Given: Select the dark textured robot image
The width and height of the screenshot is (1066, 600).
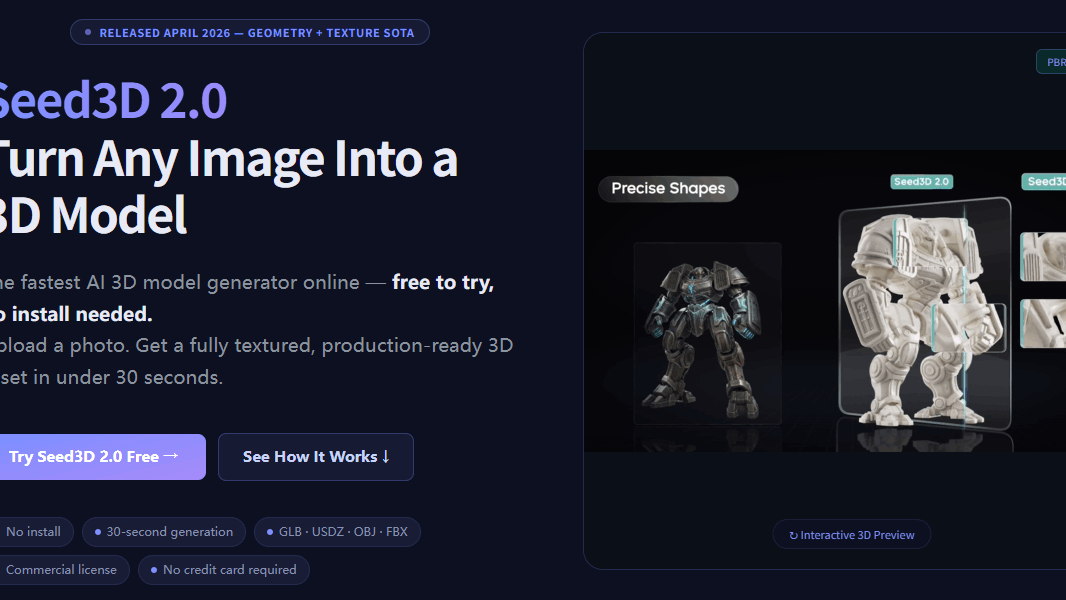Looking at the screenshot, I should (x=707, y=333).
